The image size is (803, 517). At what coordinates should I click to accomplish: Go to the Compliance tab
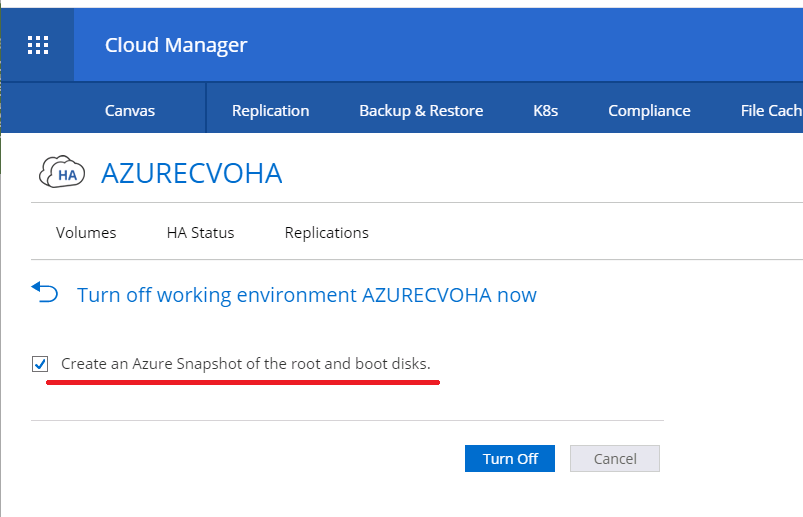click(x=649, y=111)
